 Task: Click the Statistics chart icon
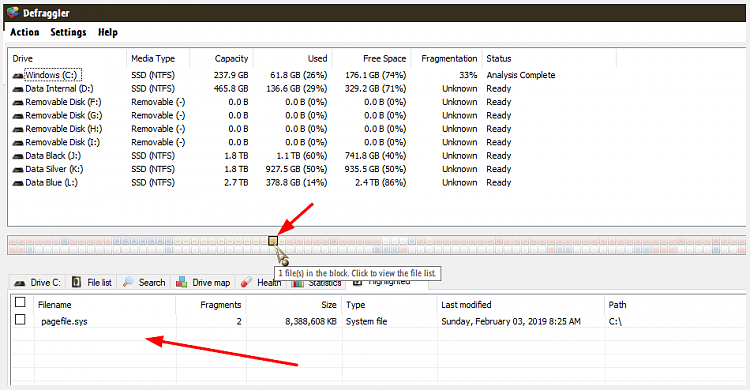[x=298, y=283]
